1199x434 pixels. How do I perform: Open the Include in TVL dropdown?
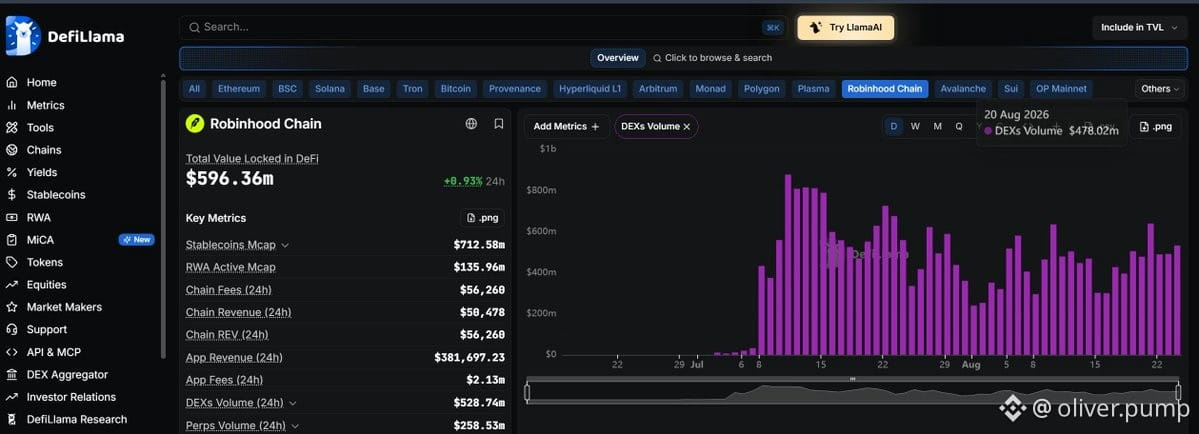[1137, 28]
